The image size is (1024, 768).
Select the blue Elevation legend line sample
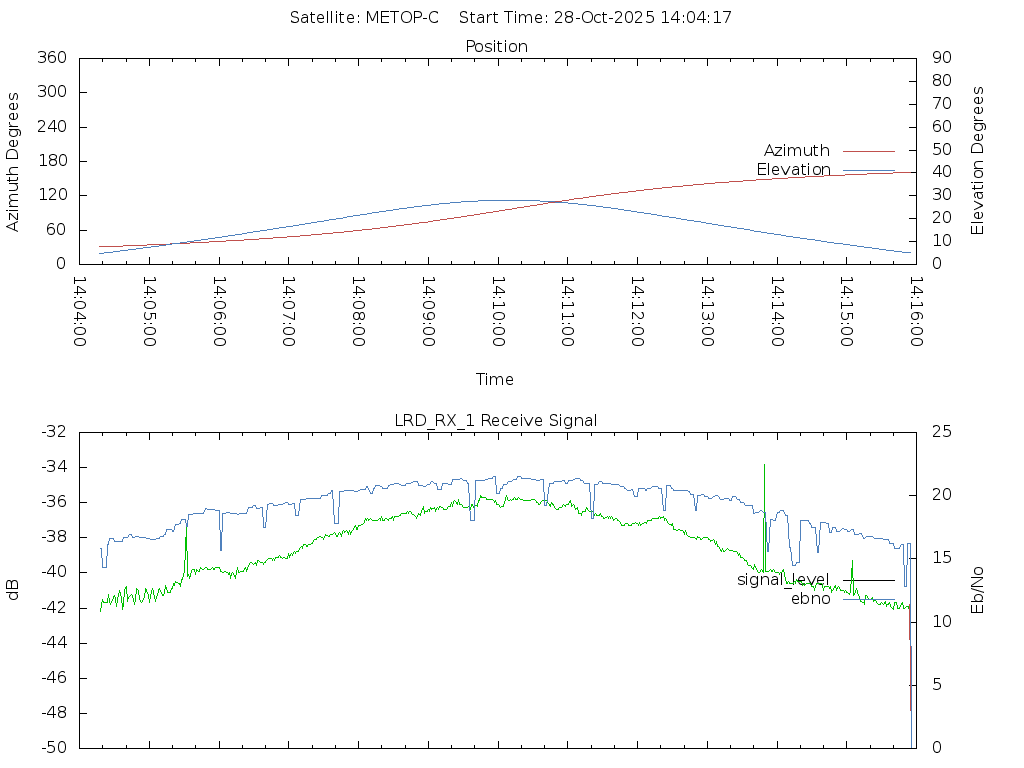pyautogui.click(x=868, y=171)
